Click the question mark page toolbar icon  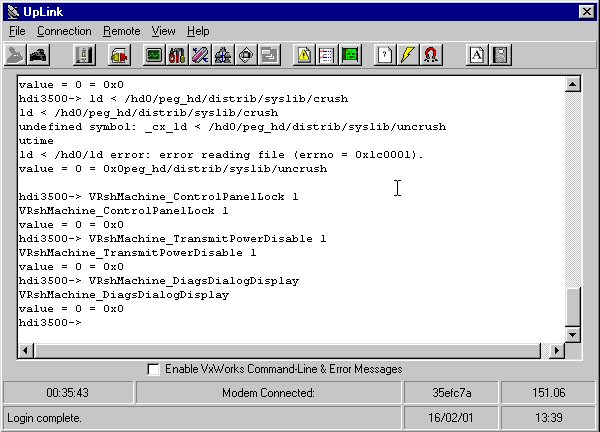[384, 55]
